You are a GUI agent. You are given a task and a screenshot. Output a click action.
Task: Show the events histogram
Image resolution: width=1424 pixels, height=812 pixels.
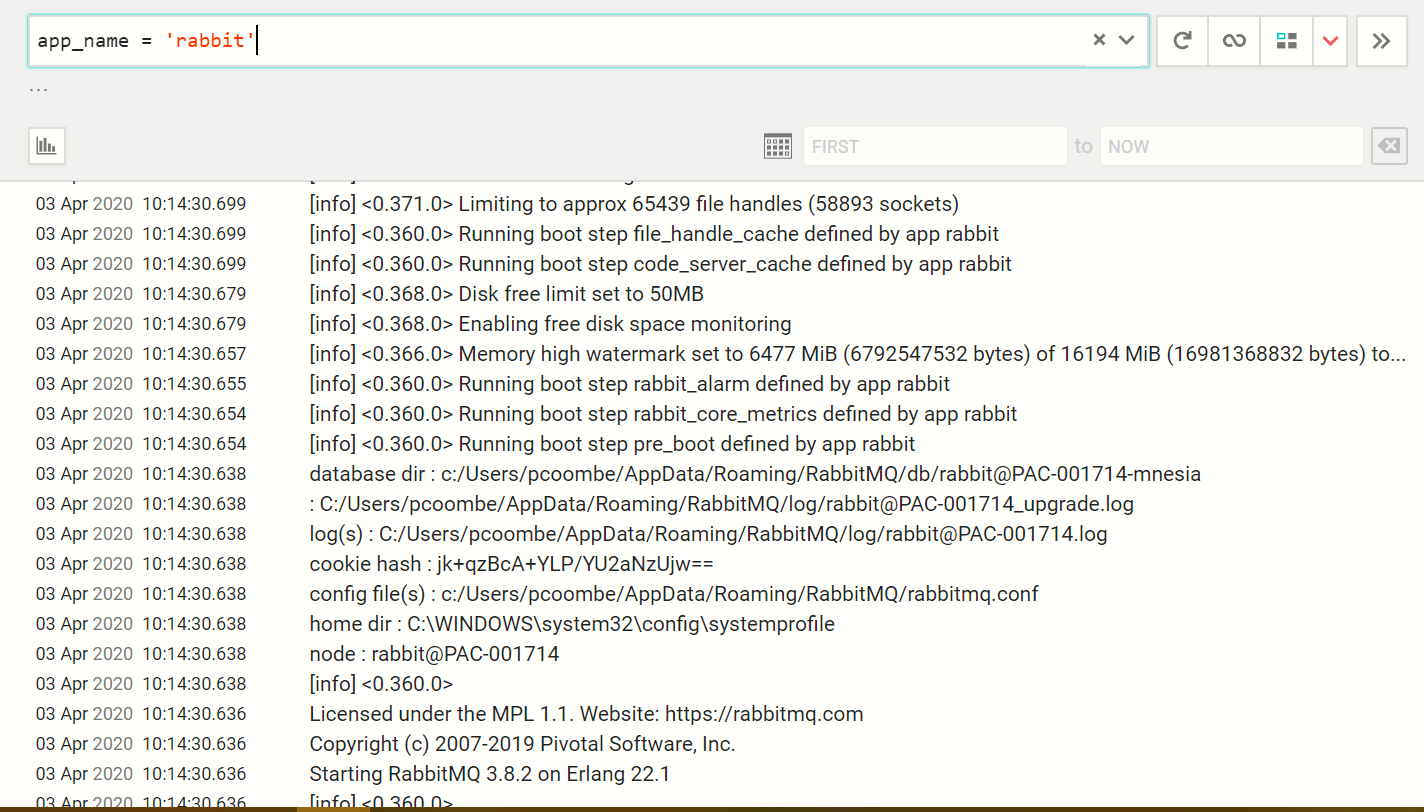point(46,145)
